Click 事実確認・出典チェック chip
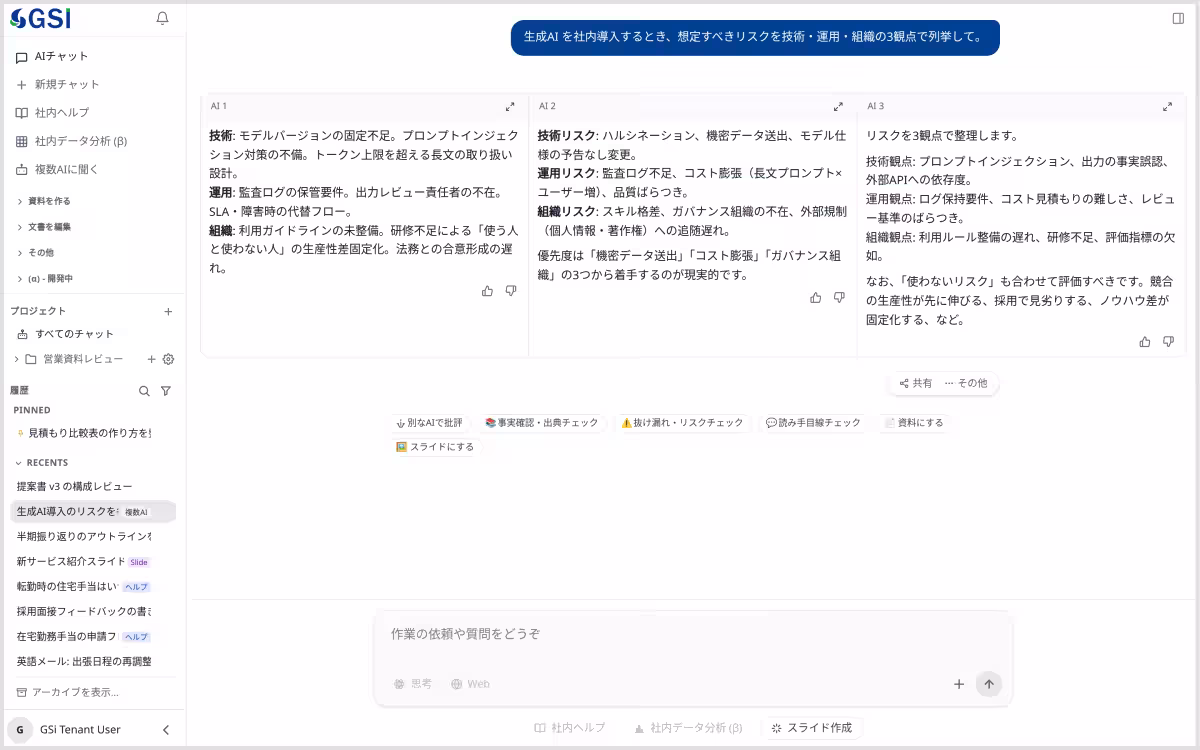The height and width of the screenshot is (750, 1200). tap(541, 423)
